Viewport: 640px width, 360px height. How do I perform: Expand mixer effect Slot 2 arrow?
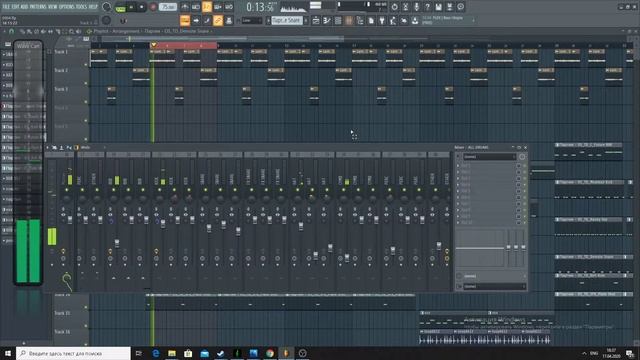pyautogui.click(x=458, y=172)
